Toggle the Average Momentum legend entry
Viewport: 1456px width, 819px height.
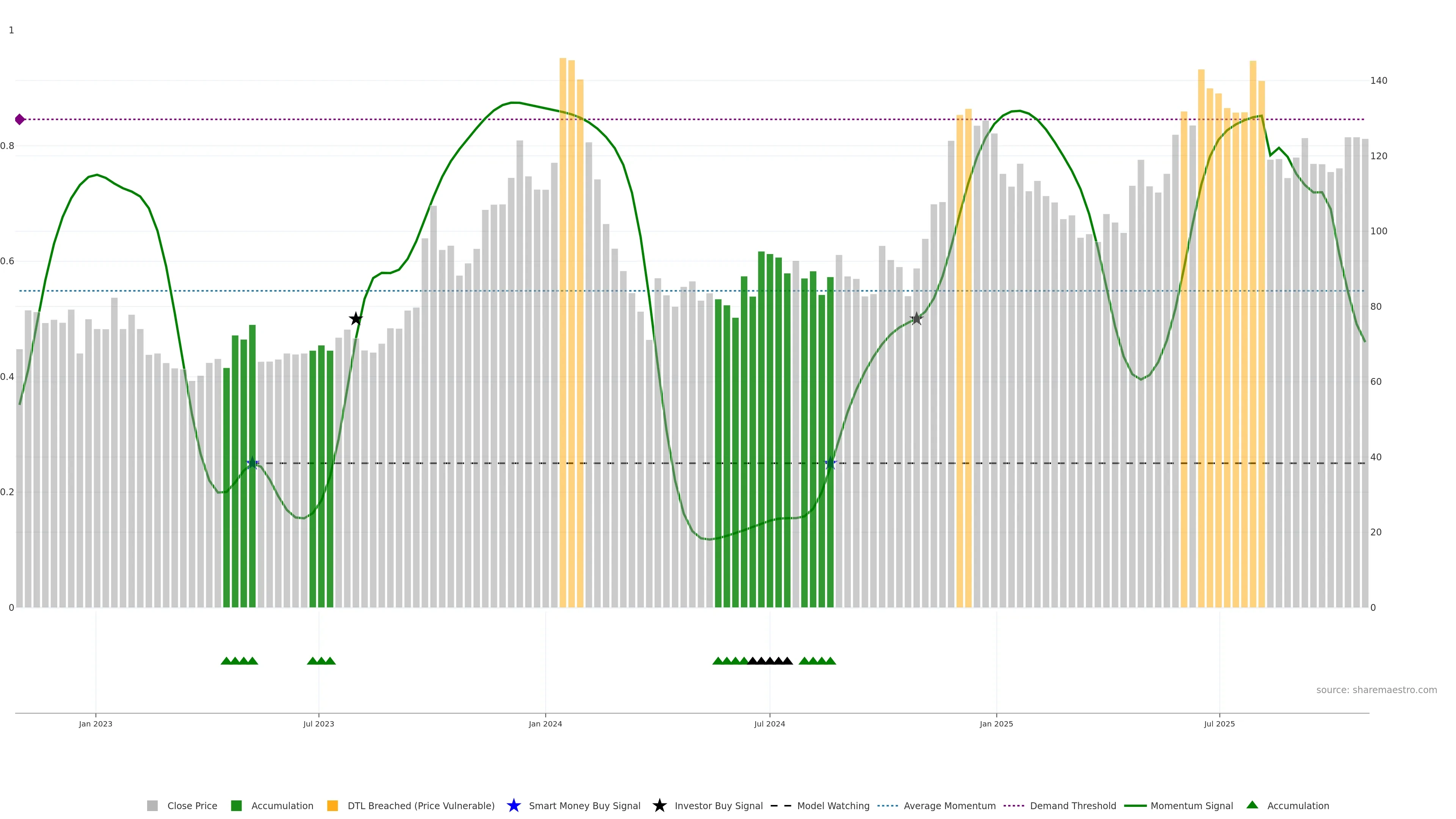(x=949, y=806)
